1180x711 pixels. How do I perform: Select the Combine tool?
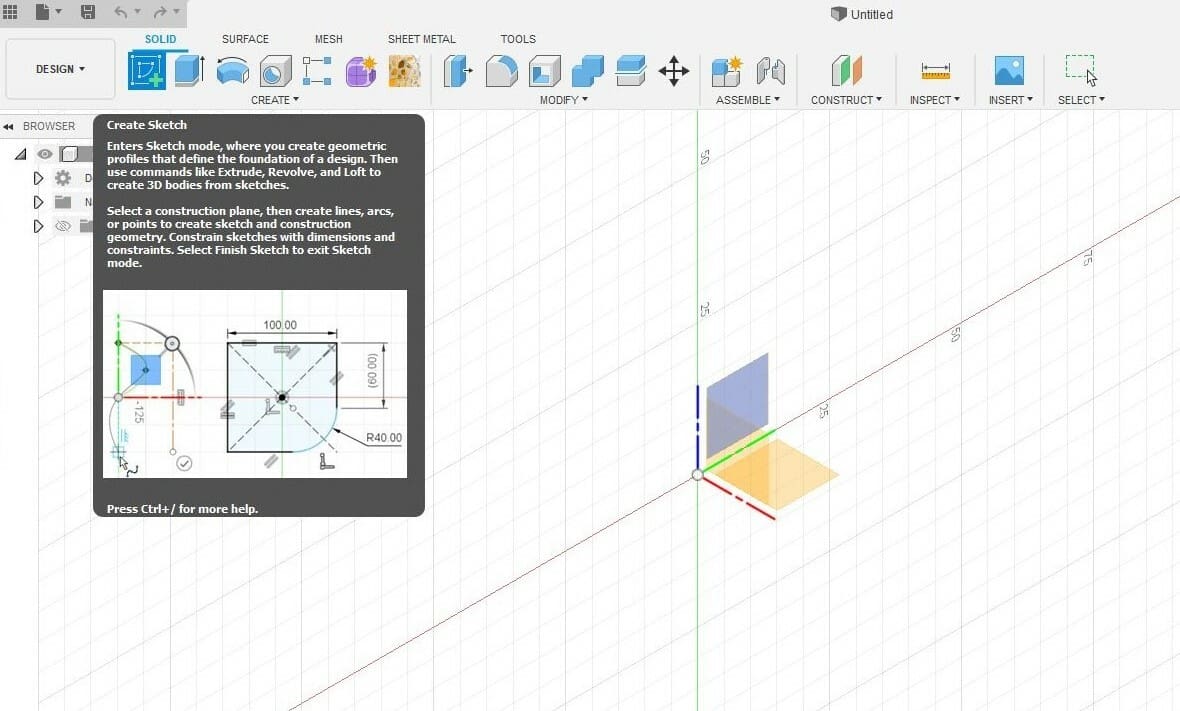pyautogui.click(x=587, y=71)
